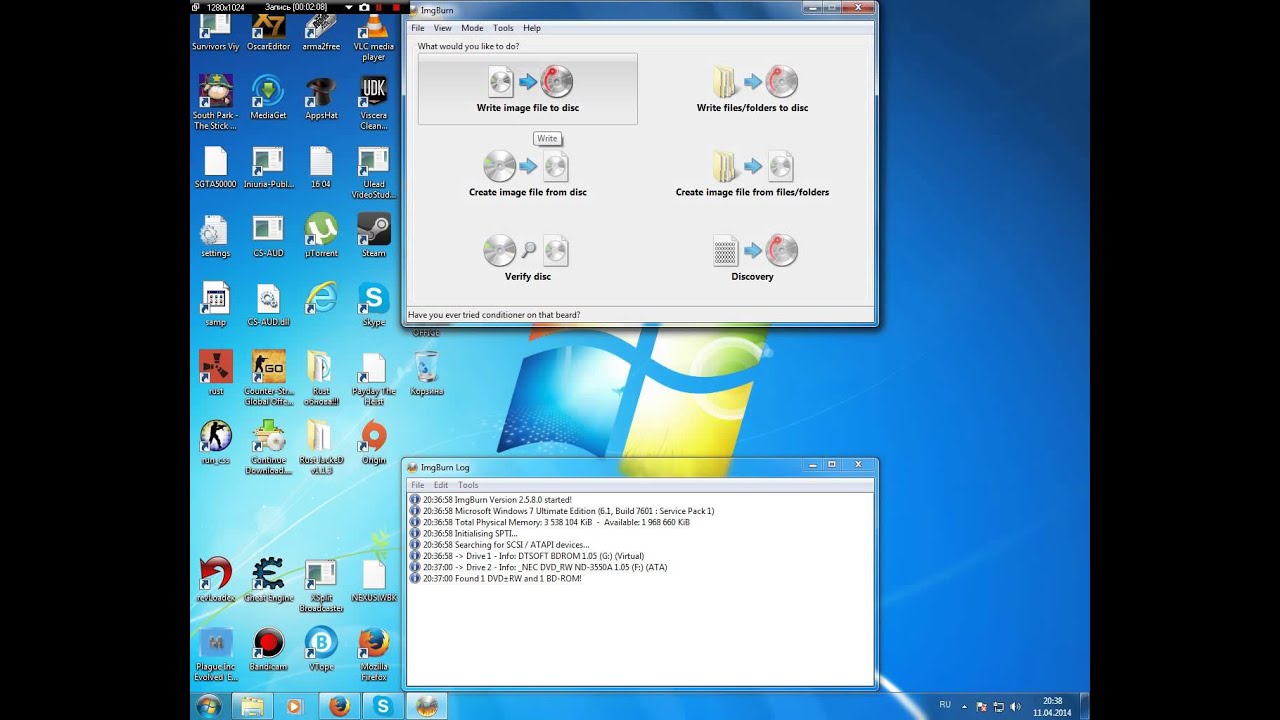Select the Mozilla Firefox desktop icon
The width and height of the screenshot is (1280, 720).
point(374,654)
